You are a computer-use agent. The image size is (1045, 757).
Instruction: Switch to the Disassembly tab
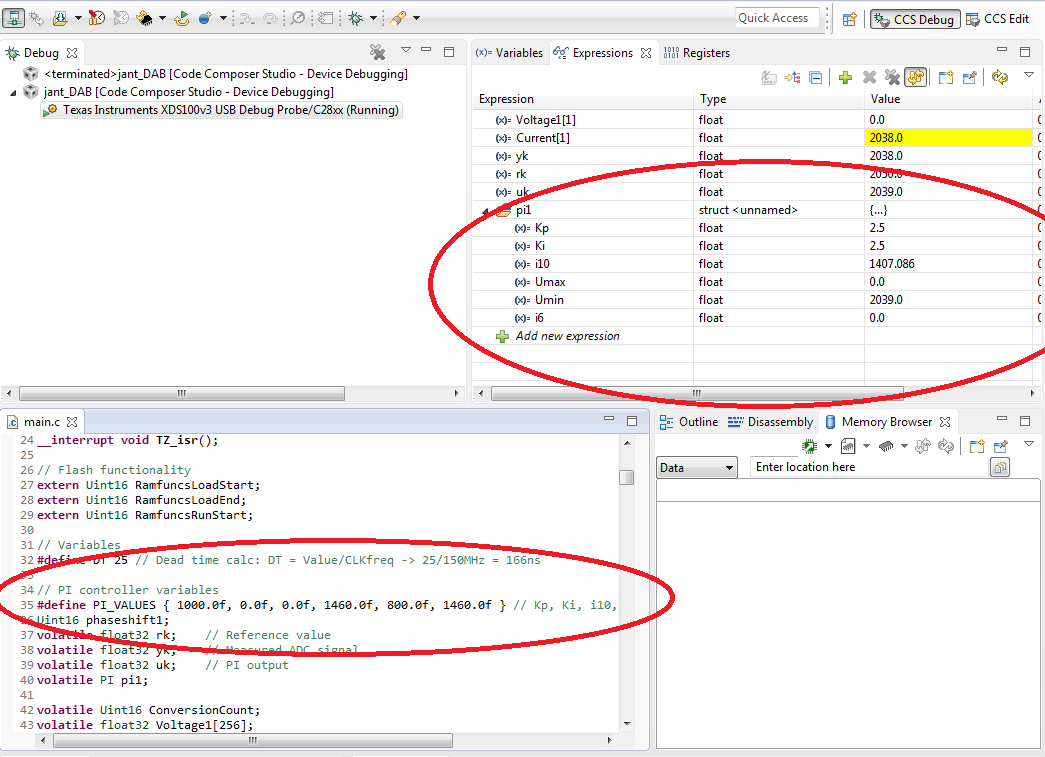pos(770,422)
